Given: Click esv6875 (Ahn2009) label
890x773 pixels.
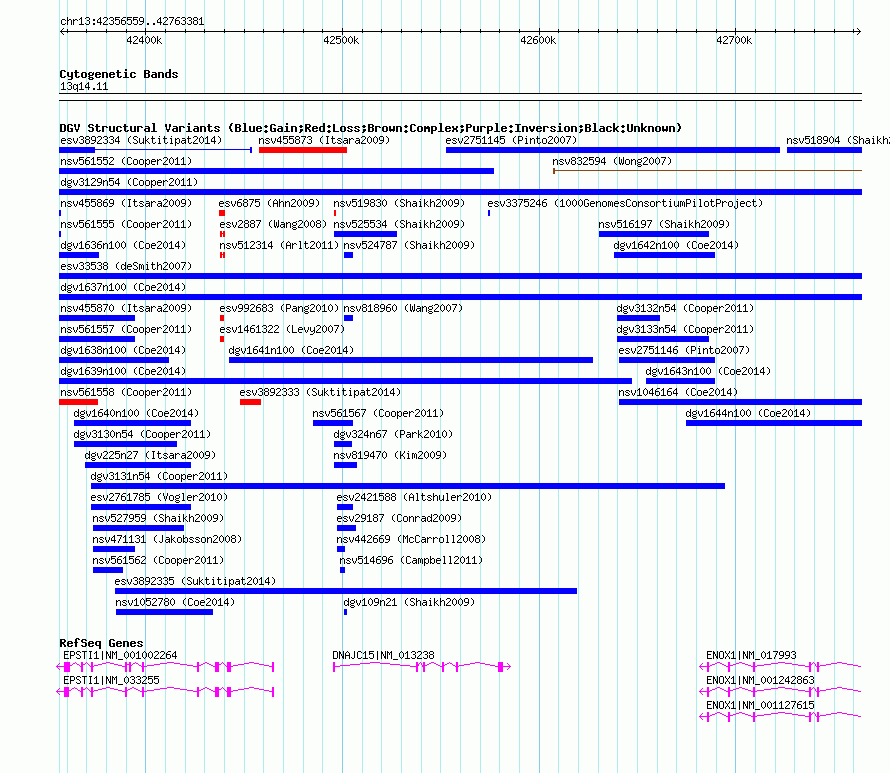Looking at the screenshot, I should point(269,203).
